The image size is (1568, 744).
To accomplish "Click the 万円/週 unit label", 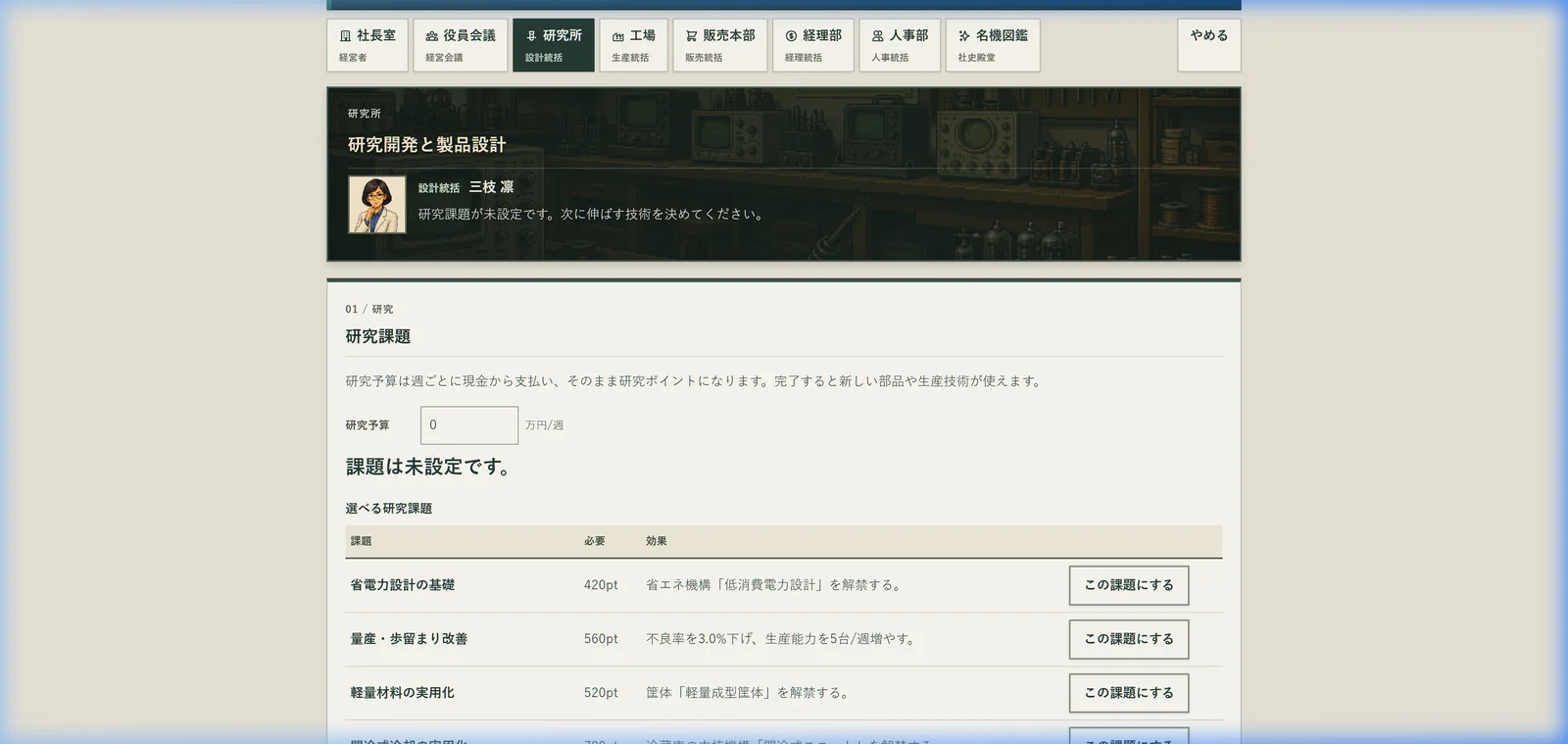I will pos(544,425).
